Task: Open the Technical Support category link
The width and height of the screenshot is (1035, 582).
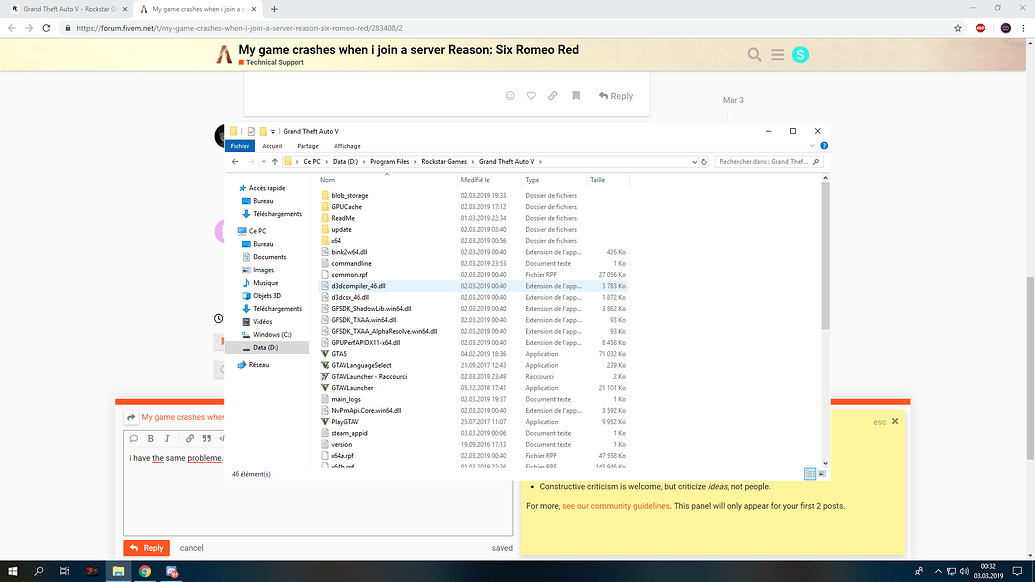Action: pos(275,63)
